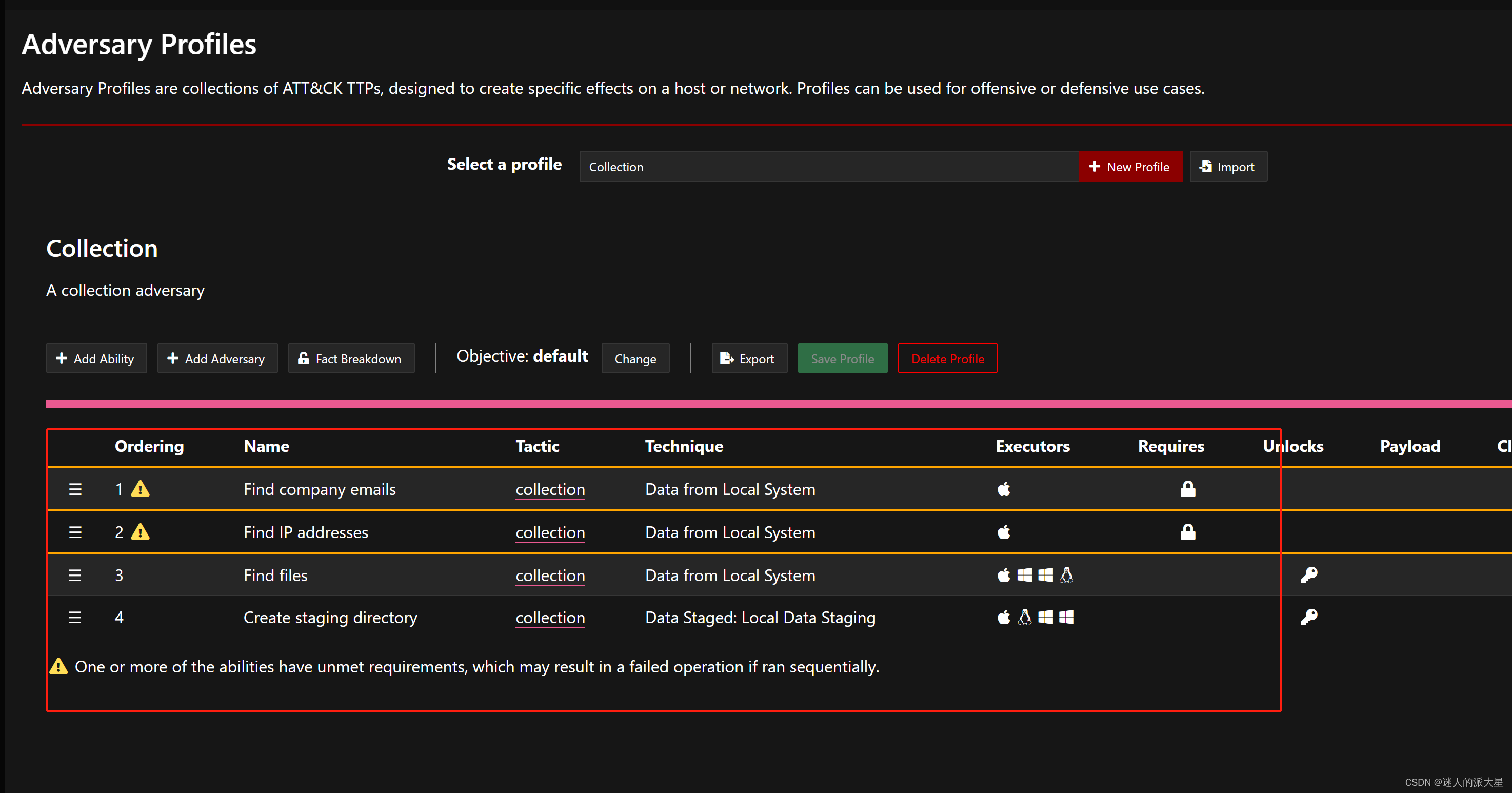The width and height of the screenshot is (1512, 793).
Task: Click Change objective button
Action: point(635,359)
